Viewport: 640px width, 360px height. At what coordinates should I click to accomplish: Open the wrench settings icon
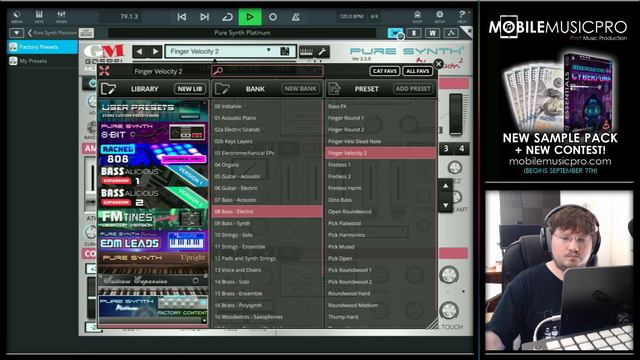tap(322, 51)
